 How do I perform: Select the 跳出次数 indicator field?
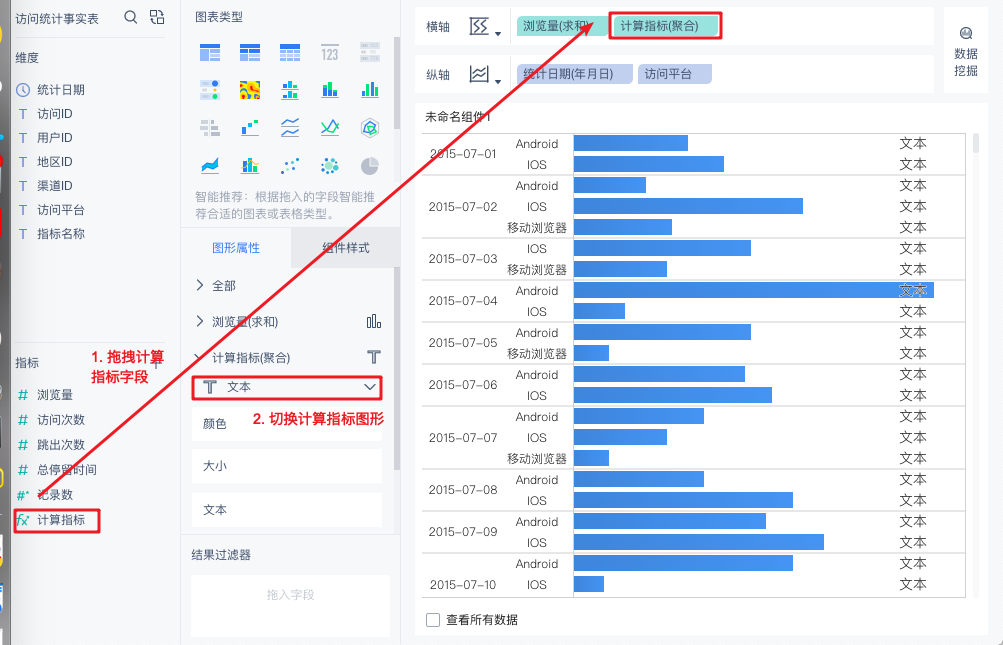61,445
